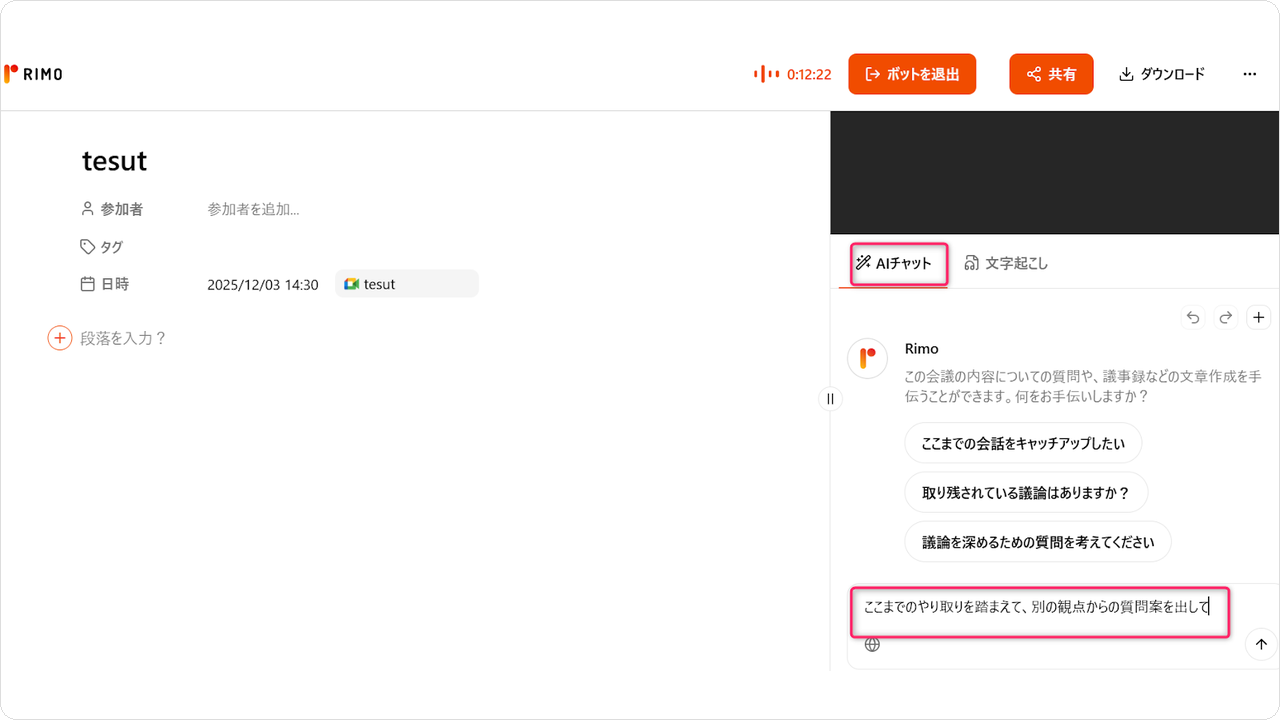Click the 段落を入力？ placeholder

point(123,338)
